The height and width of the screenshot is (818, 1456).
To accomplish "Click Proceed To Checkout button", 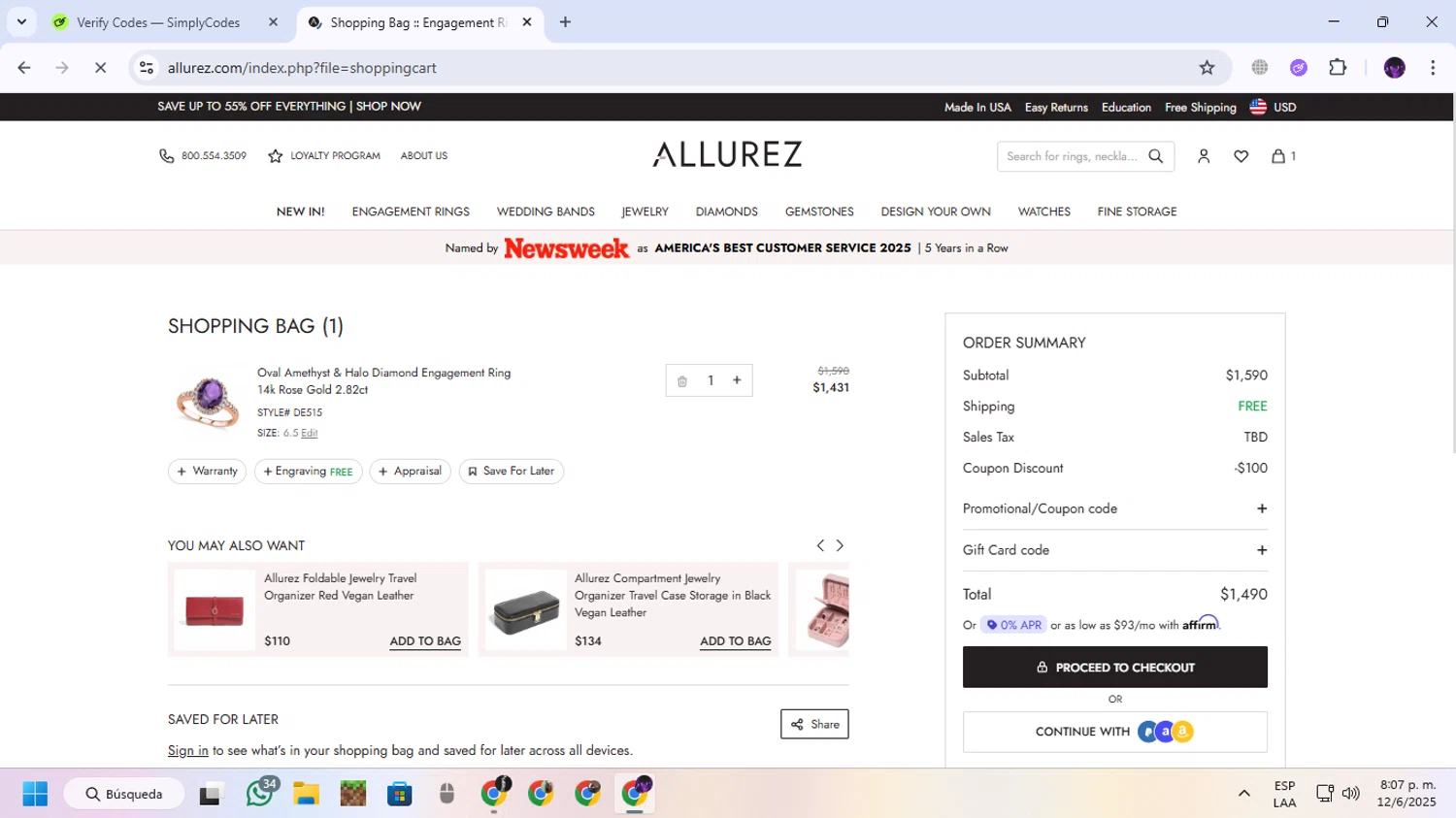I will (x=1115, y=668).
